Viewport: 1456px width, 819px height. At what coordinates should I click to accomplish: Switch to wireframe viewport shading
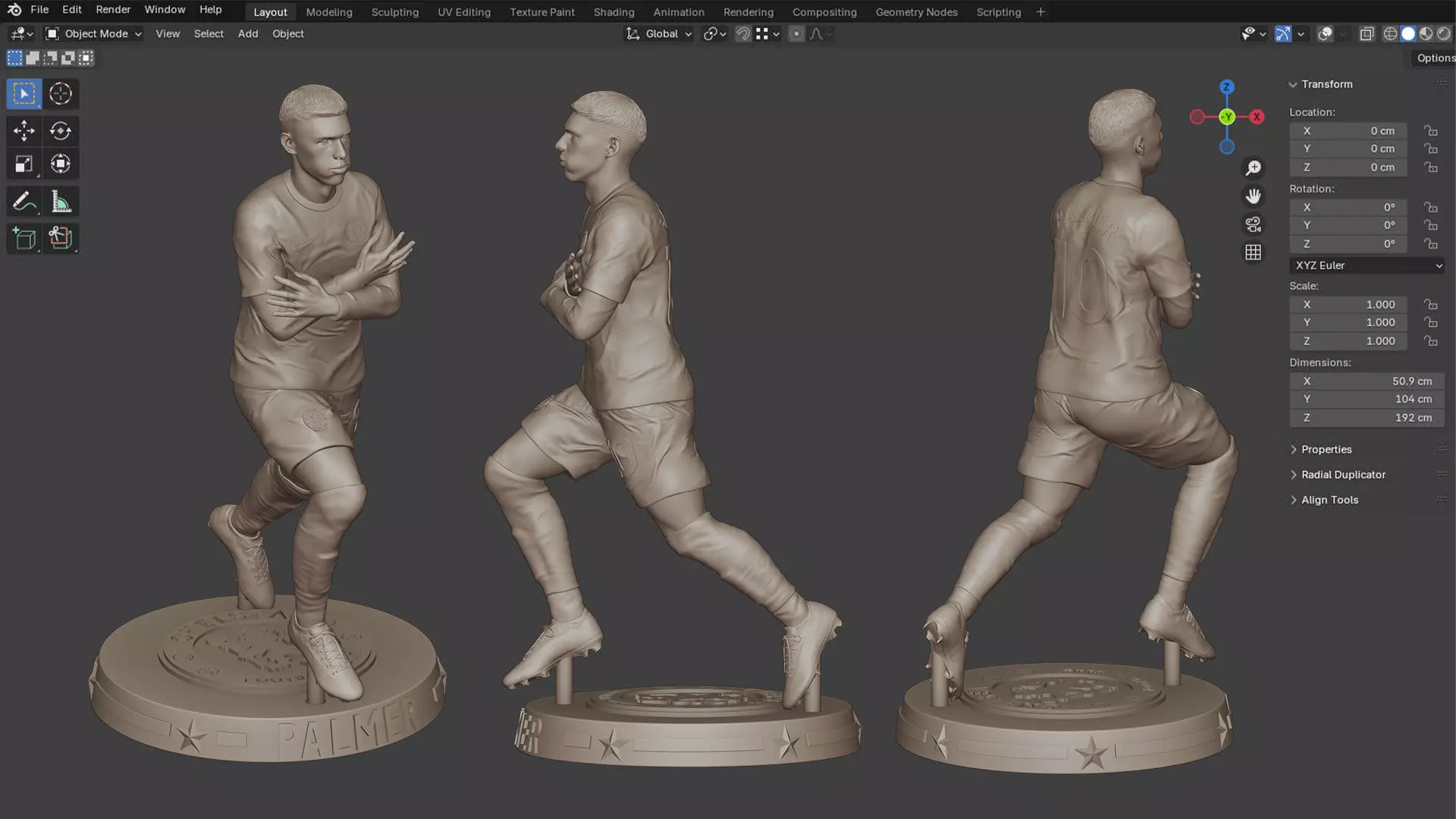1390,34
